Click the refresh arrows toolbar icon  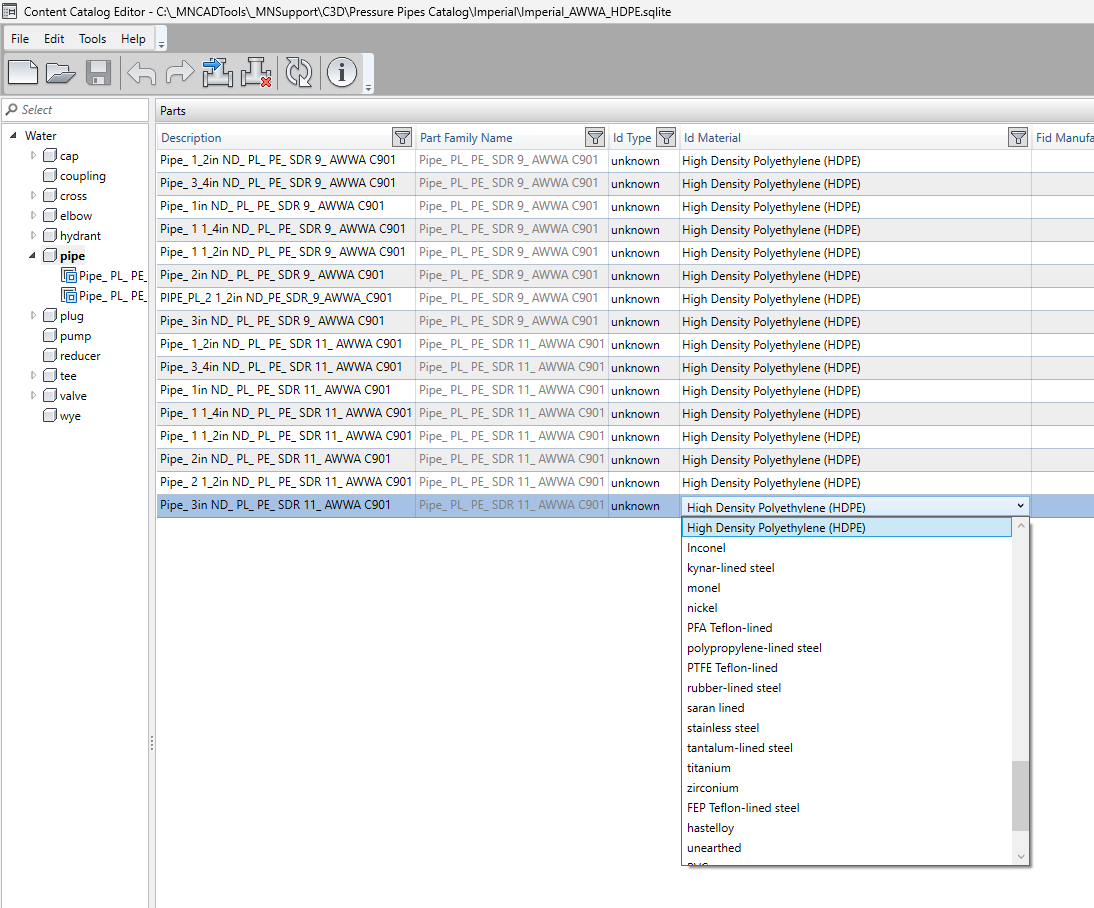pos(299,73)
